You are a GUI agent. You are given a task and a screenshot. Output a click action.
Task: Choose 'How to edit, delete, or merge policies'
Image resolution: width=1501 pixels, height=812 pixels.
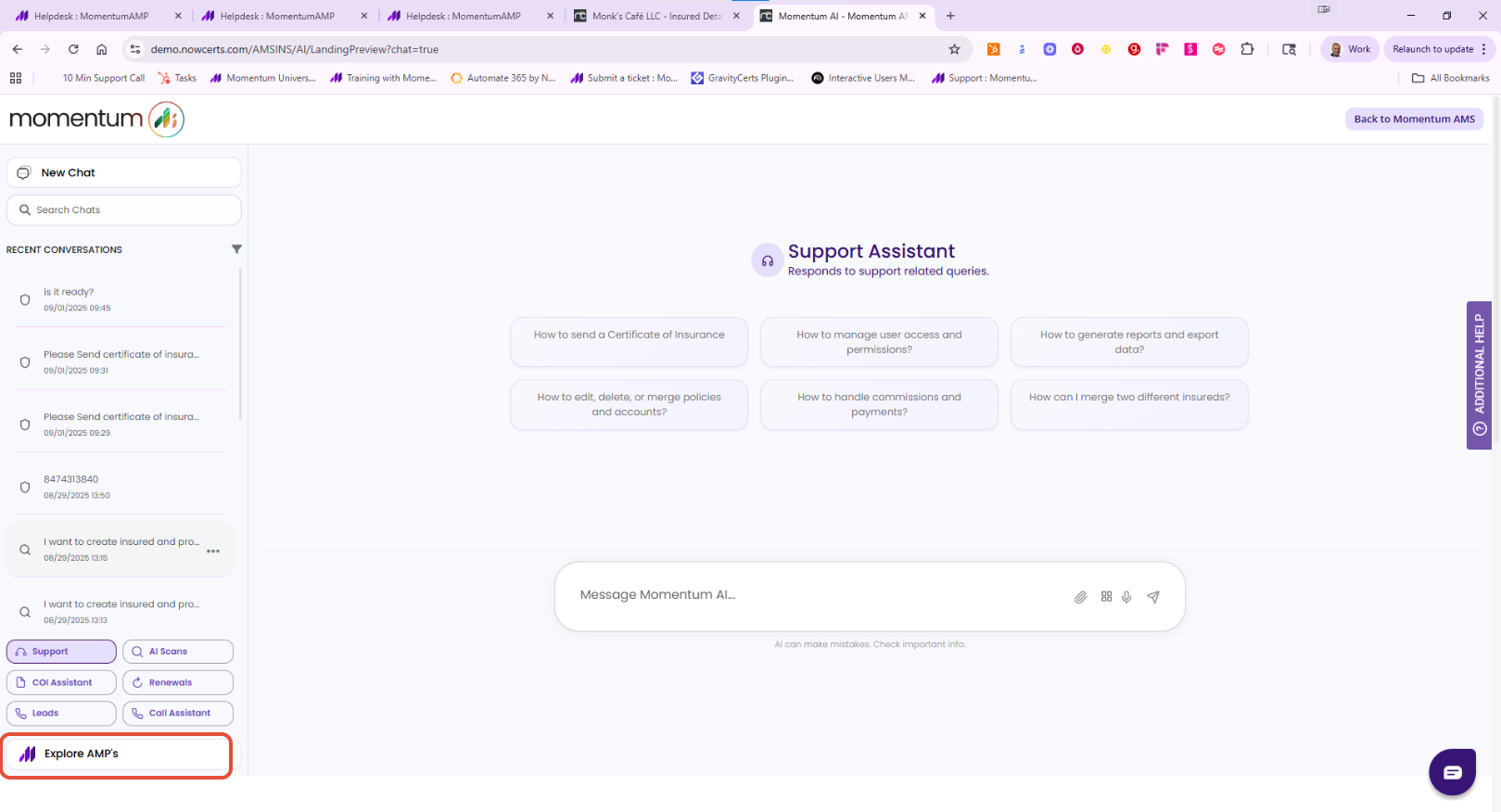coord(630,404)
